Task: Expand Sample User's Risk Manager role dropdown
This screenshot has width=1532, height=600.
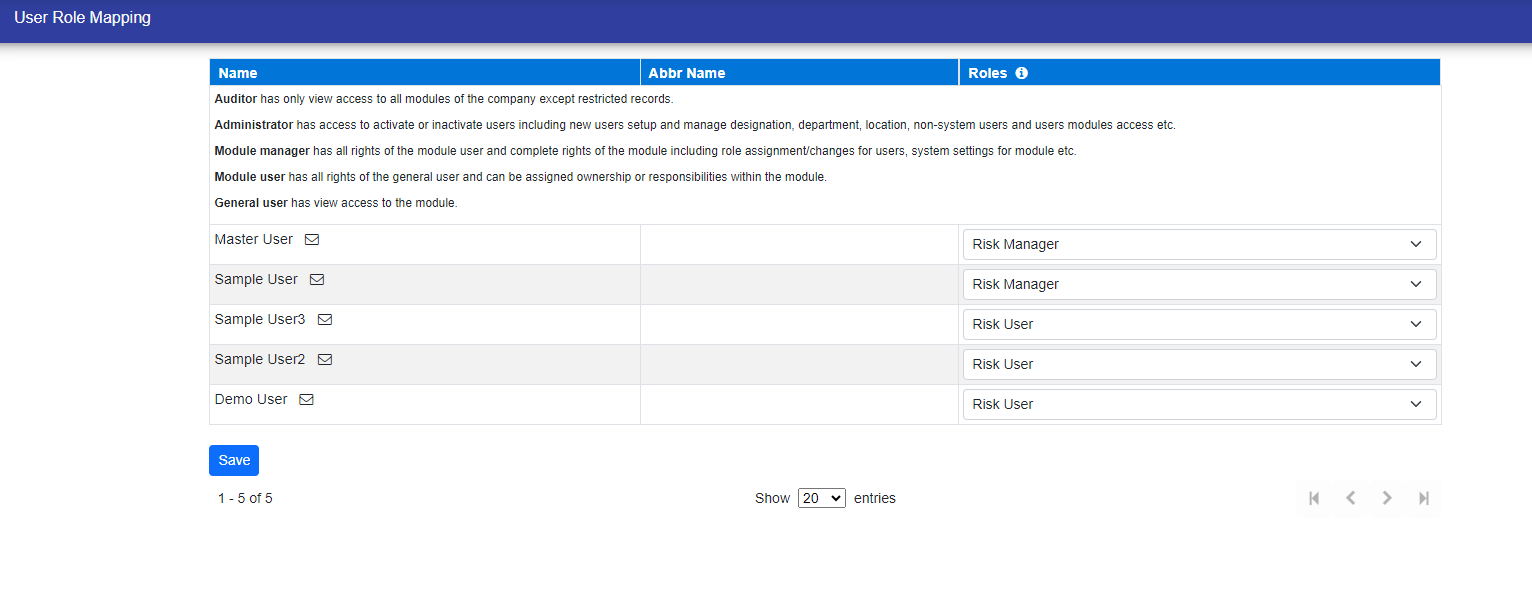Action: tap(1198, 284)
